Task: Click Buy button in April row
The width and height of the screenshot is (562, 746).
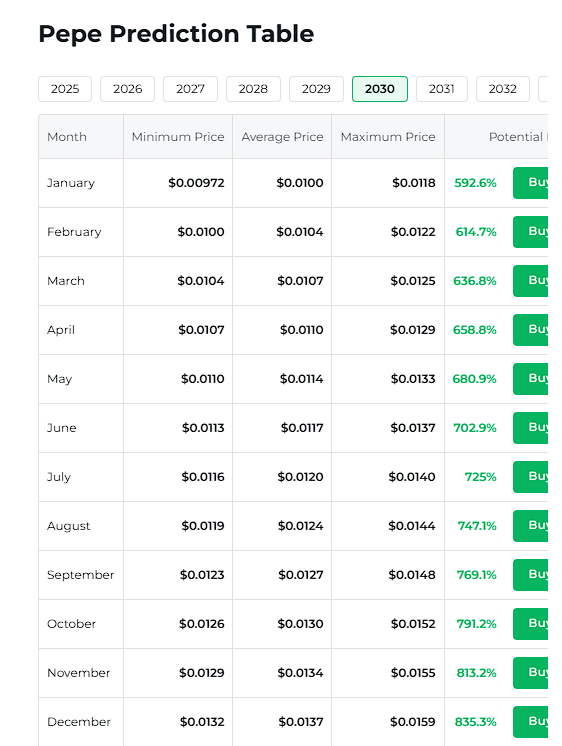Action: click(x=531, y=330)
